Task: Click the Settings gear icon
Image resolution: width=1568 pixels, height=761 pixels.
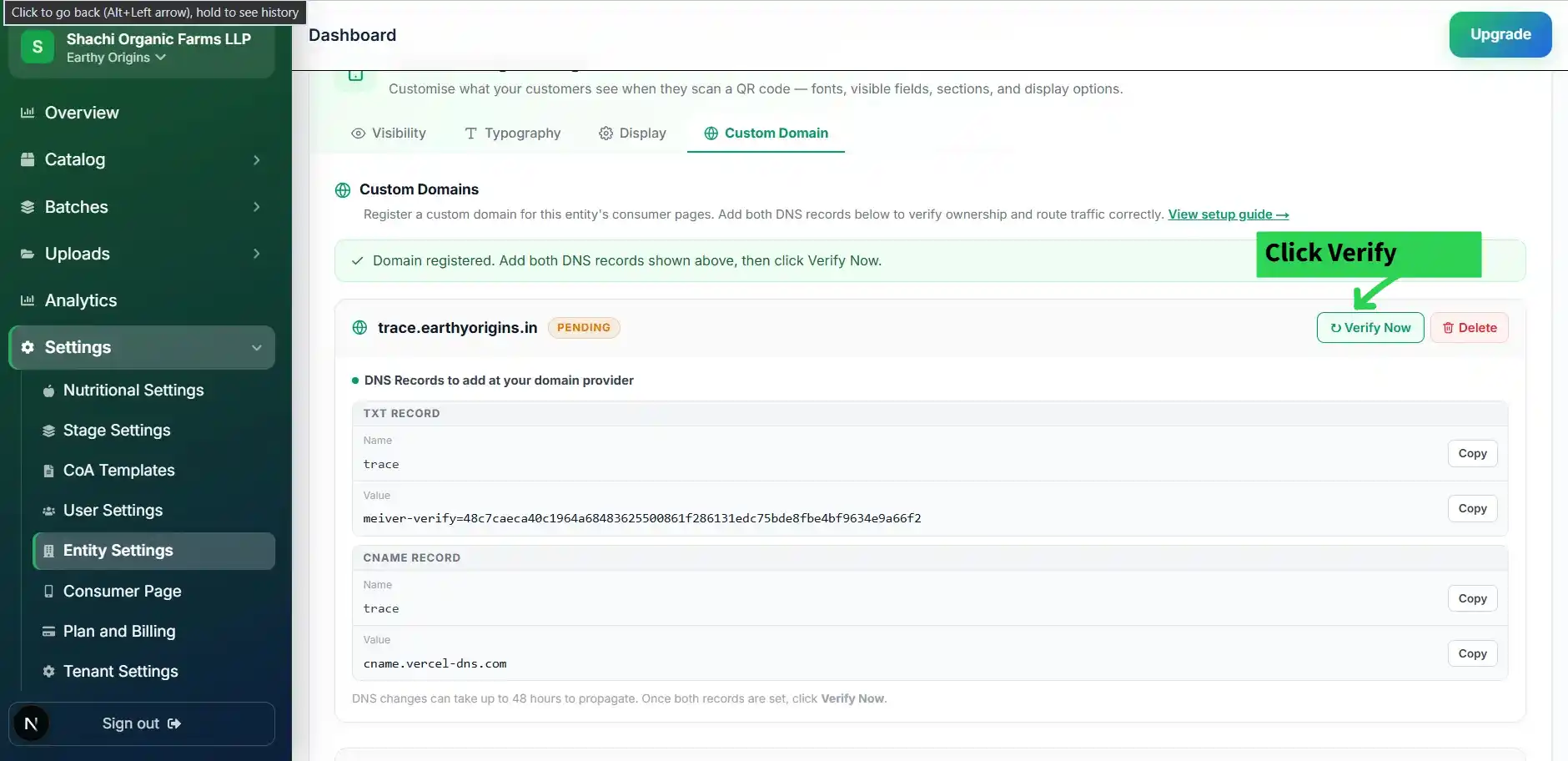Action: 28,347
